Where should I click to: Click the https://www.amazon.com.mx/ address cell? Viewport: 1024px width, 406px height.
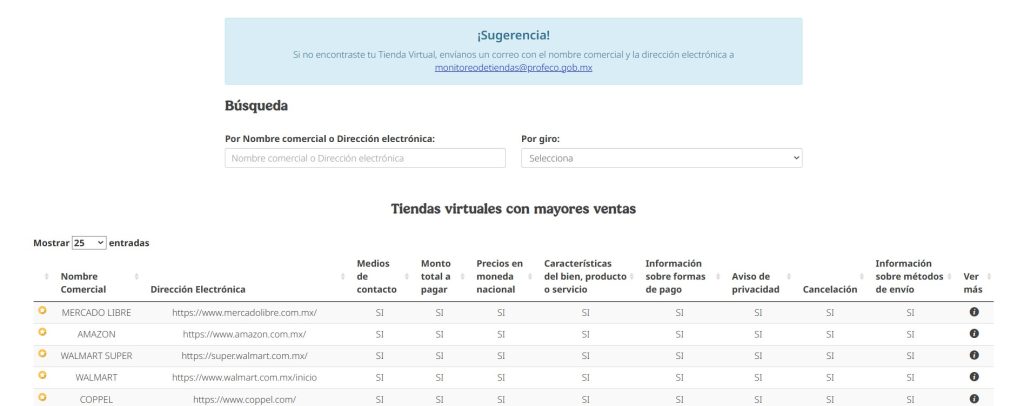pos(244,334)
